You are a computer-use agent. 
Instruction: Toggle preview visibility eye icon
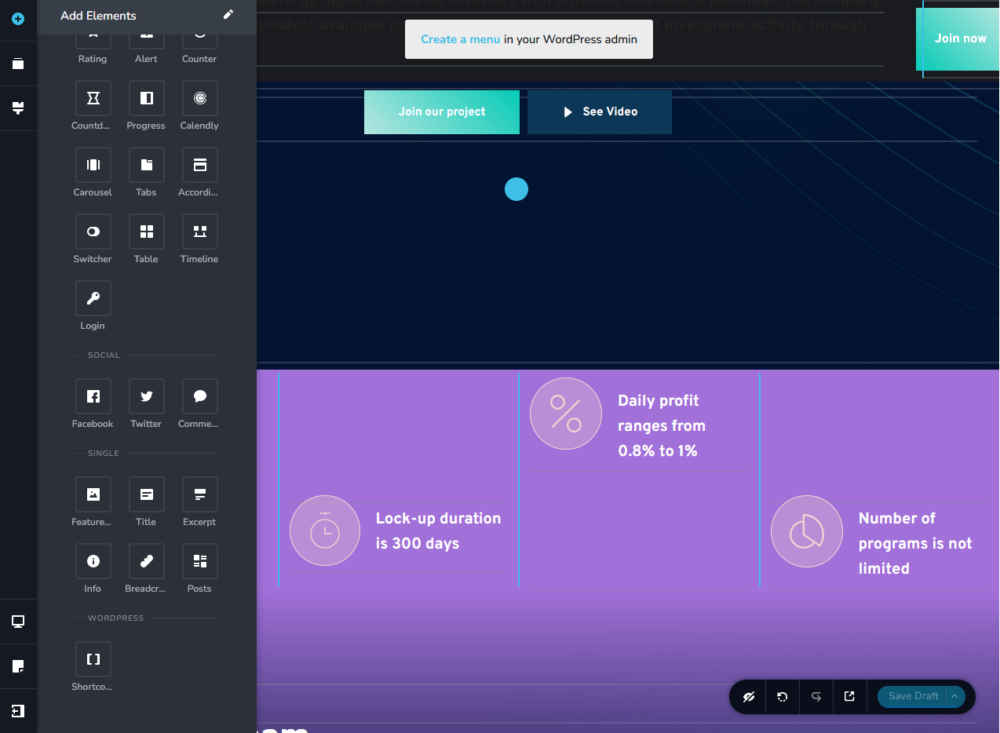(748, 697)
